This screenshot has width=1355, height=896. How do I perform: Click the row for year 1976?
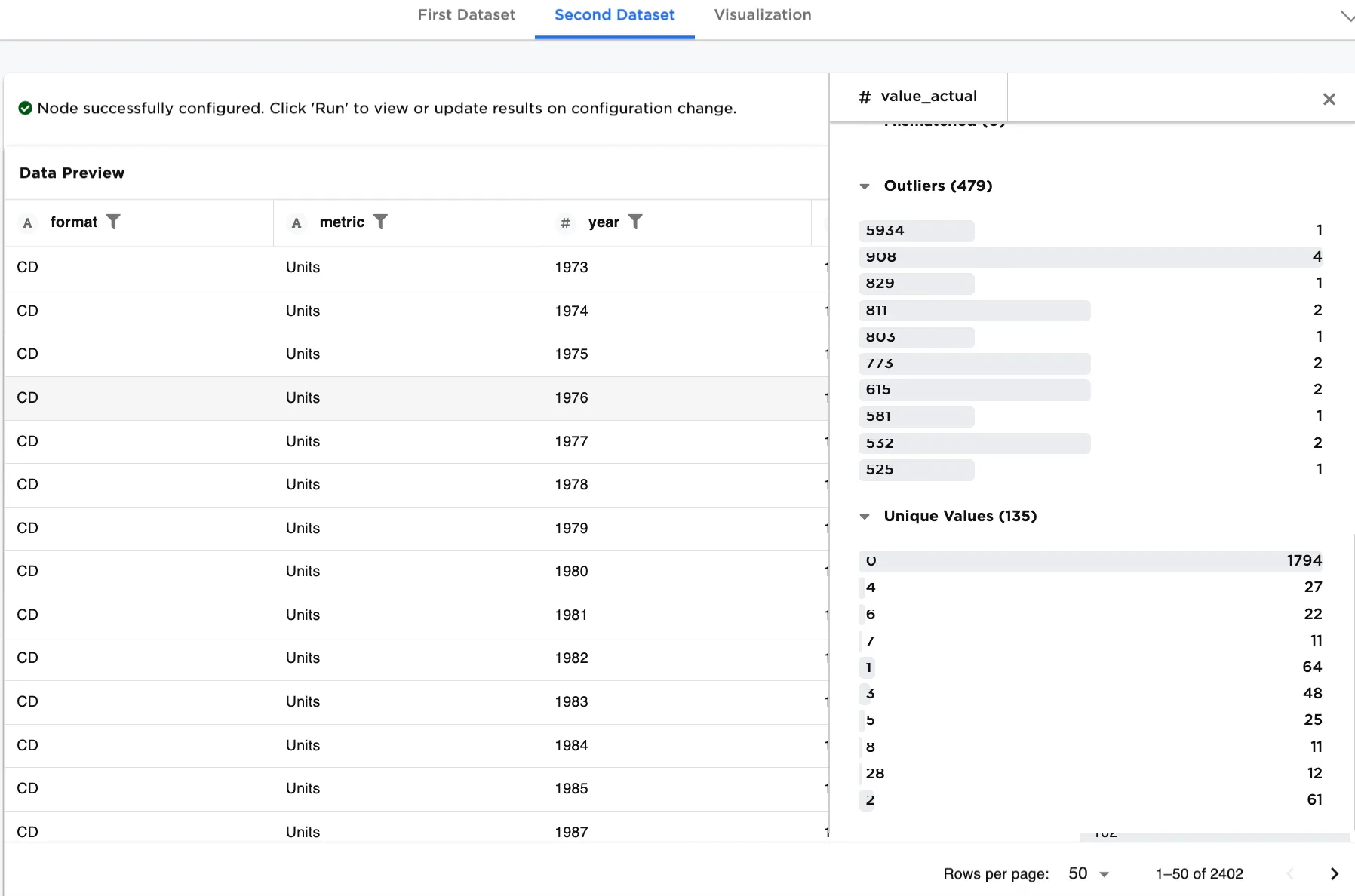tap(416, 398)
